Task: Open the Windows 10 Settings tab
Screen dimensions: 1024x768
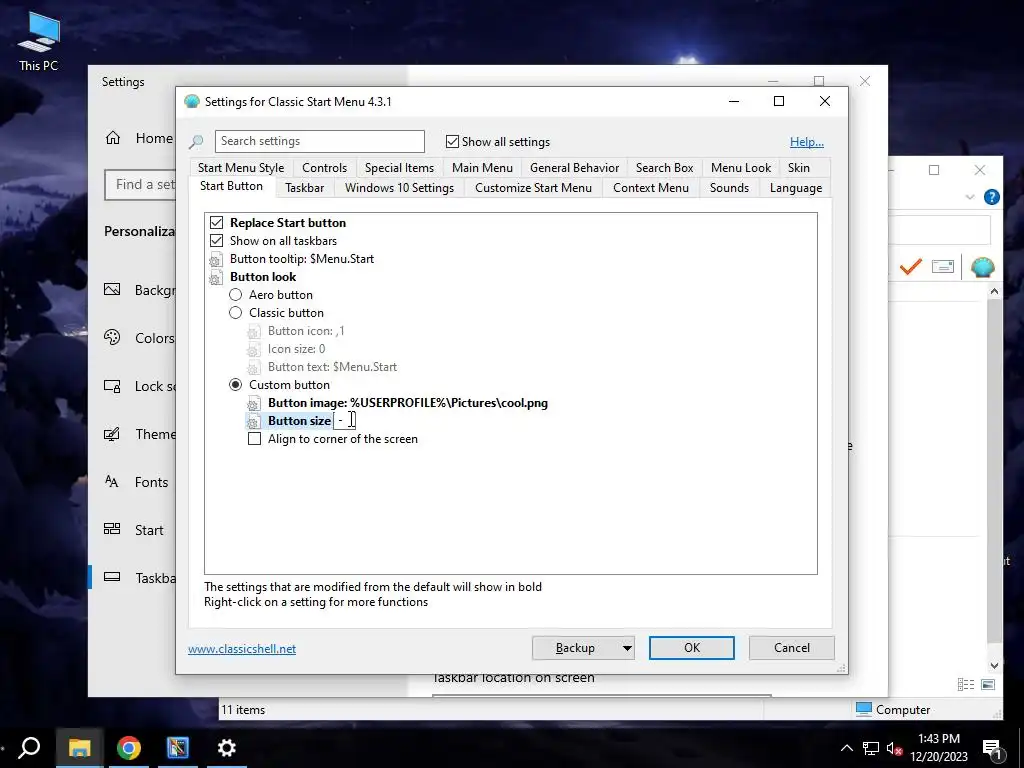Action: point(399,188)
